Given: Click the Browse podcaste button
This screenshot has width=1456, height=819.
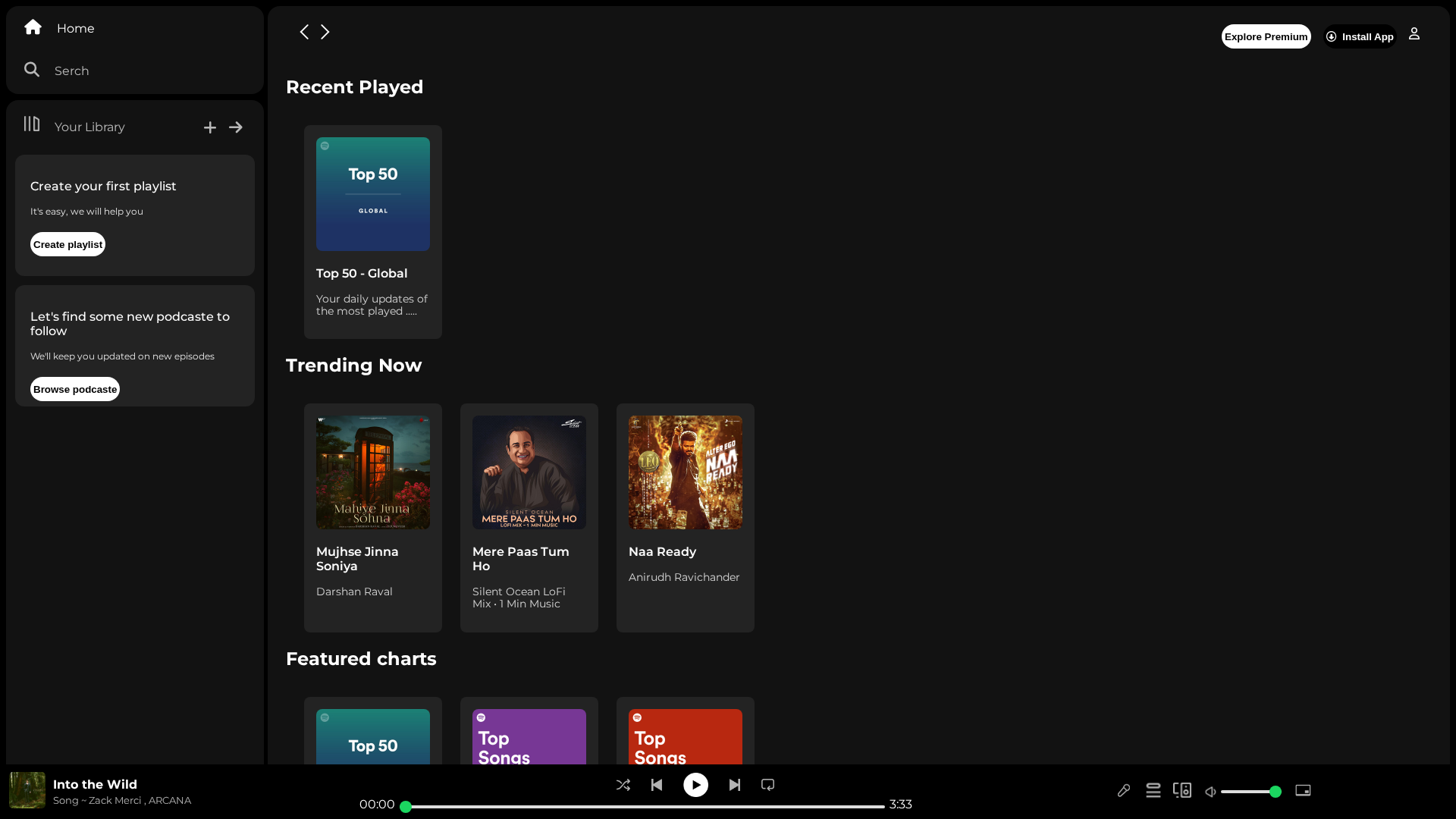Looking at the screenshot, I should tap(75, 389).
